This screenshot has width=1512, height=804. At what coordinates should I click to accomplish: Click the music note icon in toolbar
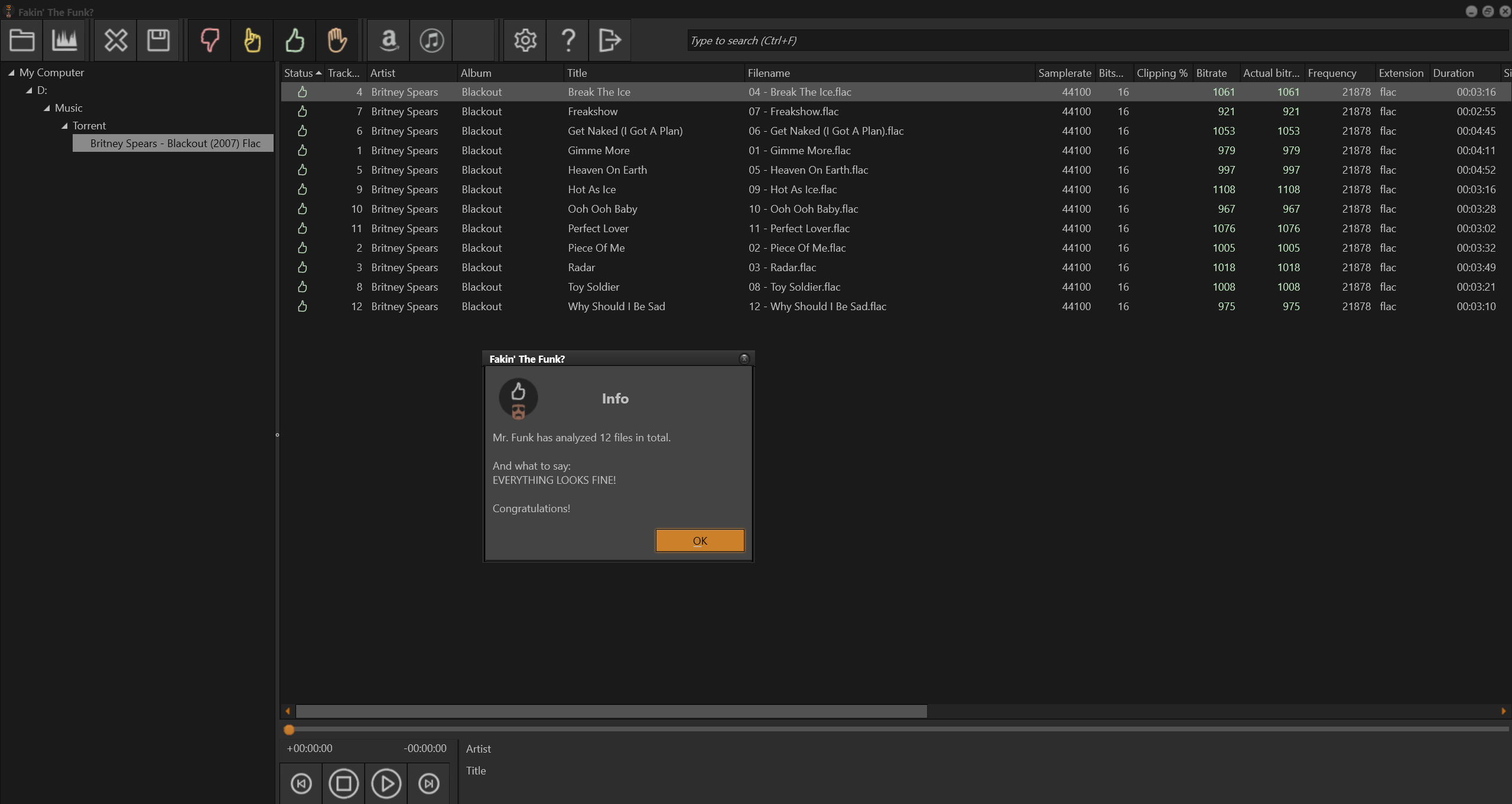pyautogui.click(x=431, y=40)
